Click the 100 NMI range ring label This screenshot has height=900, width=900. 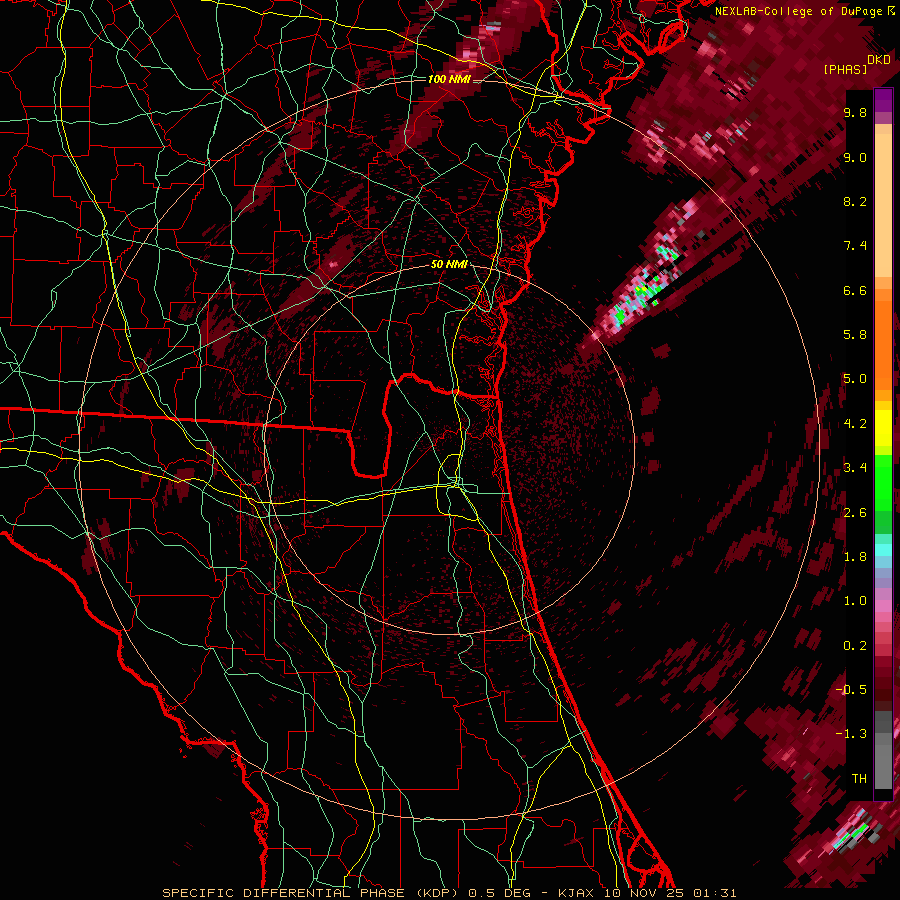click(x=449, y=79)
